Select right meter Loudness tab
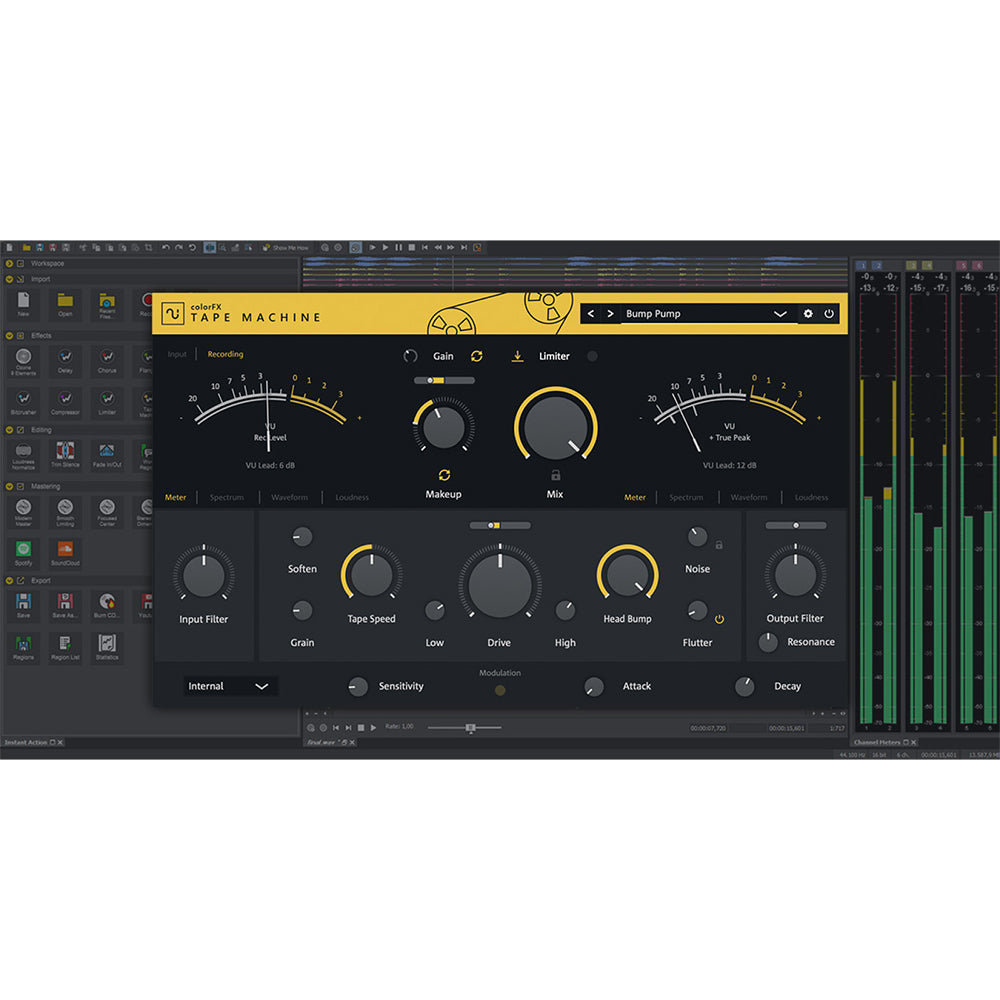The height and width of the screenshot is (1000, 1000). point(811,497)
